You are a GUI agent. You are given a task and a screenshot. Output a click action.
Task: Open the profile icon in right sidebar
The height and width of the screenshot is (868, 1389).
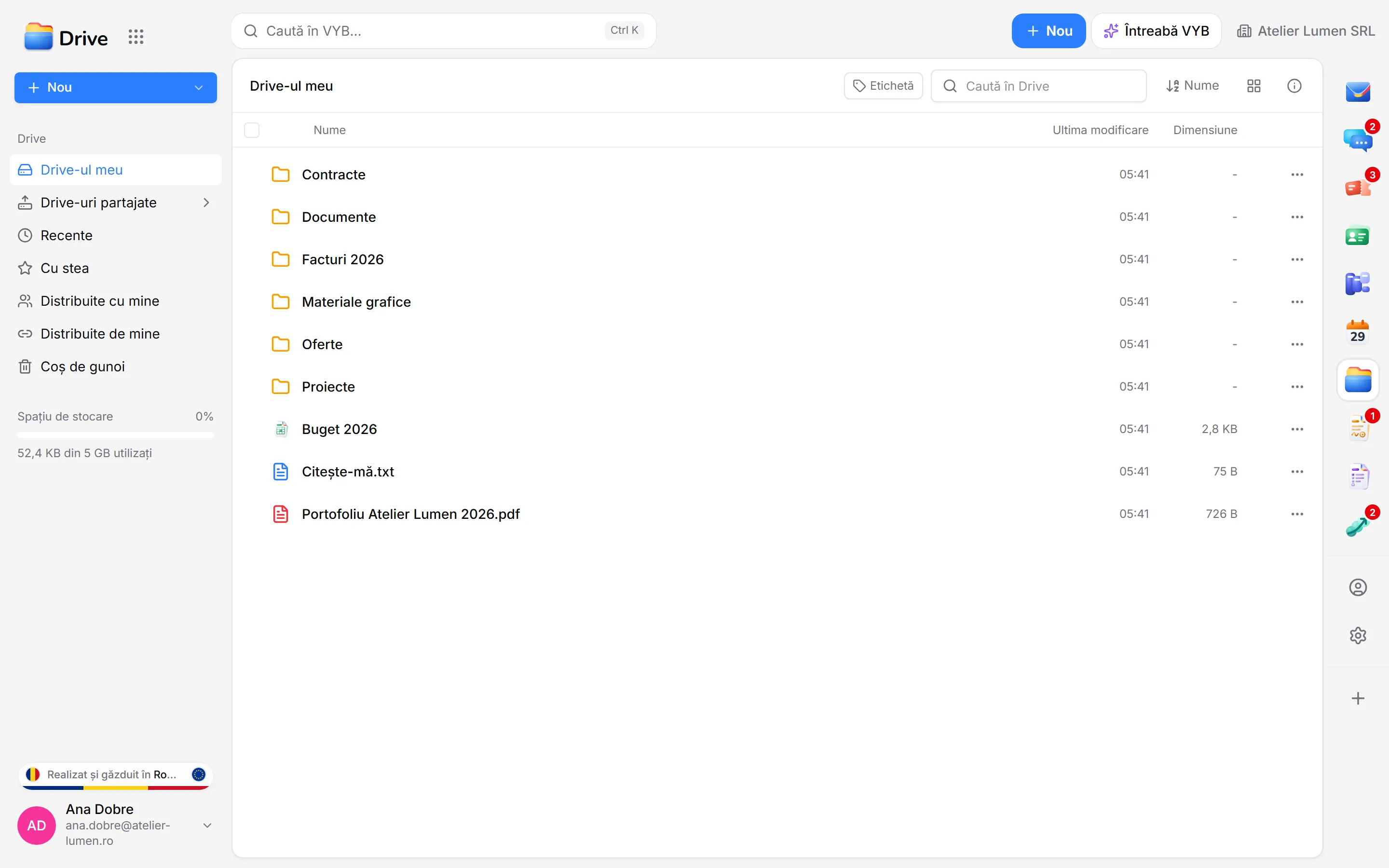click(1358, 587)
